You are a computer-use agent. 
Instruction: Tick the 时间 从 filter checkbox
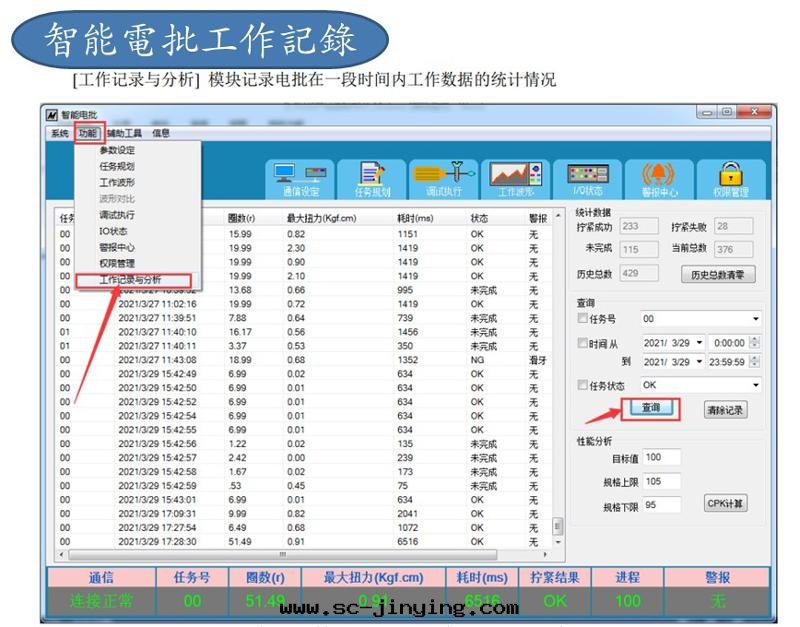pyautogui.click(x=582, y=344)
